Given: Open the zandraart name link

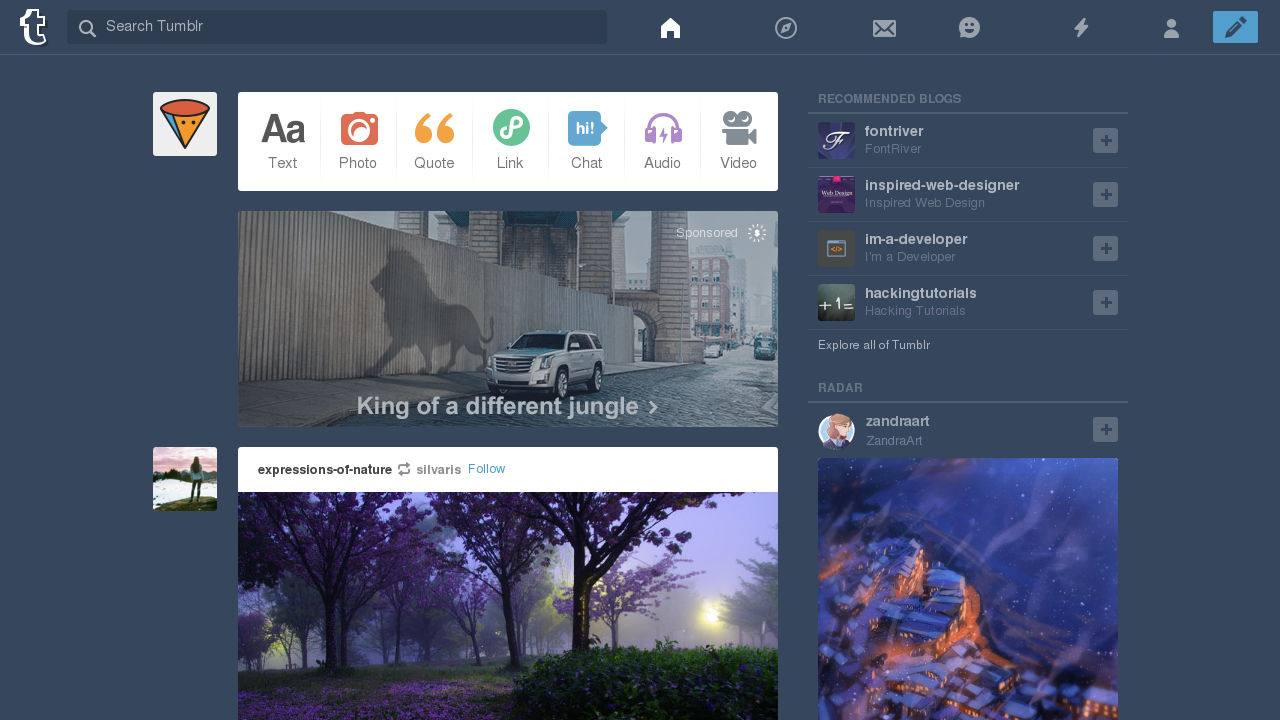Looking at the screenshot, I should tap(898, 421).
